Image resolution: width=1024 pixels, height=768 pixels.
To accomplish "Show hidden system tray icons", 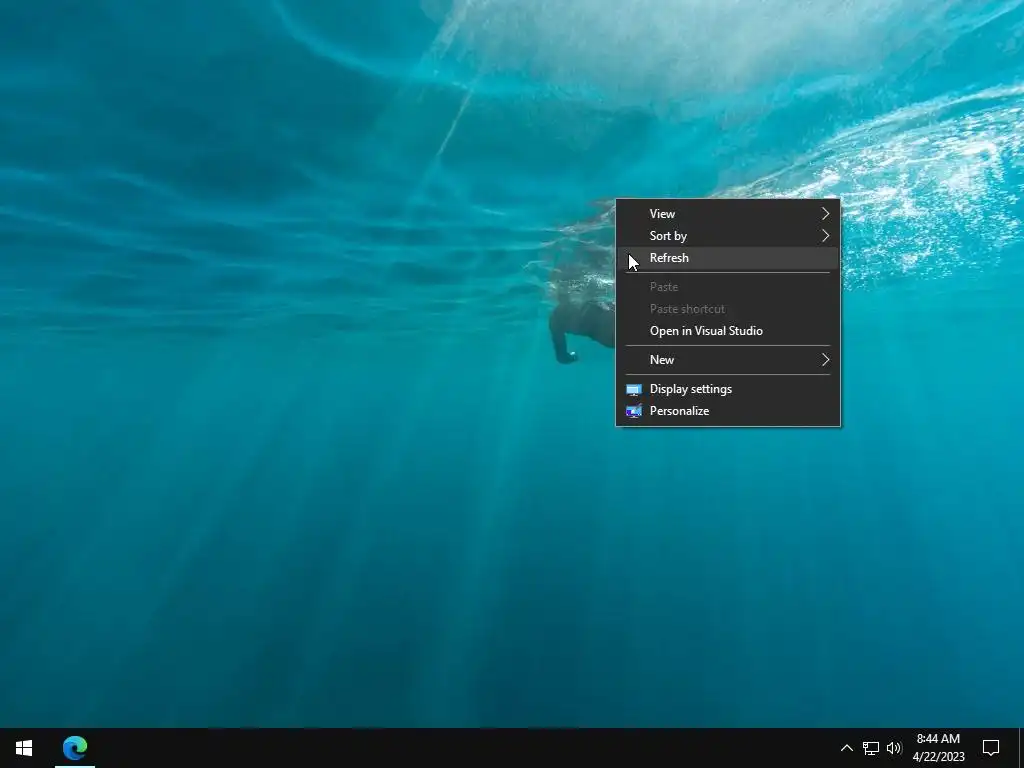I will click(846, 748).
